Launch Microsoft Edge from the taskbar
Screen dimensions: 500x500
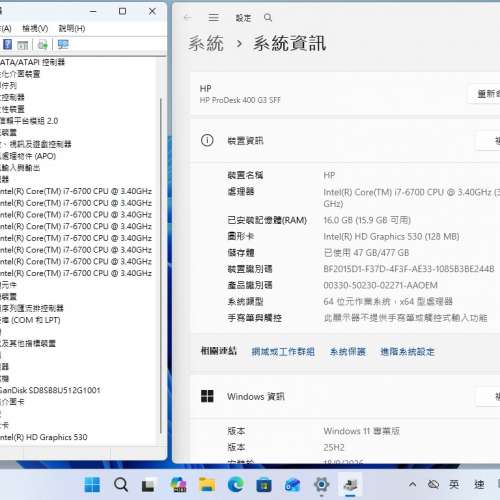coord(235,484)
